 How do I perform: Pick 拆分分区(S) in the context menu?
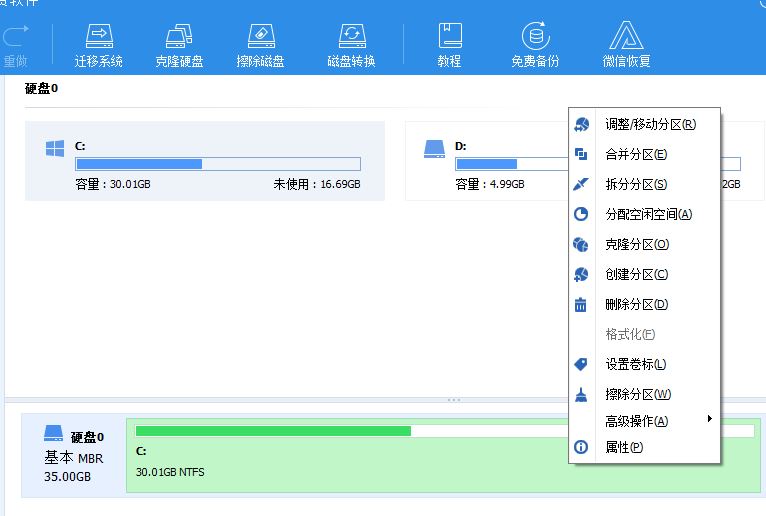[x=644, y=184]
